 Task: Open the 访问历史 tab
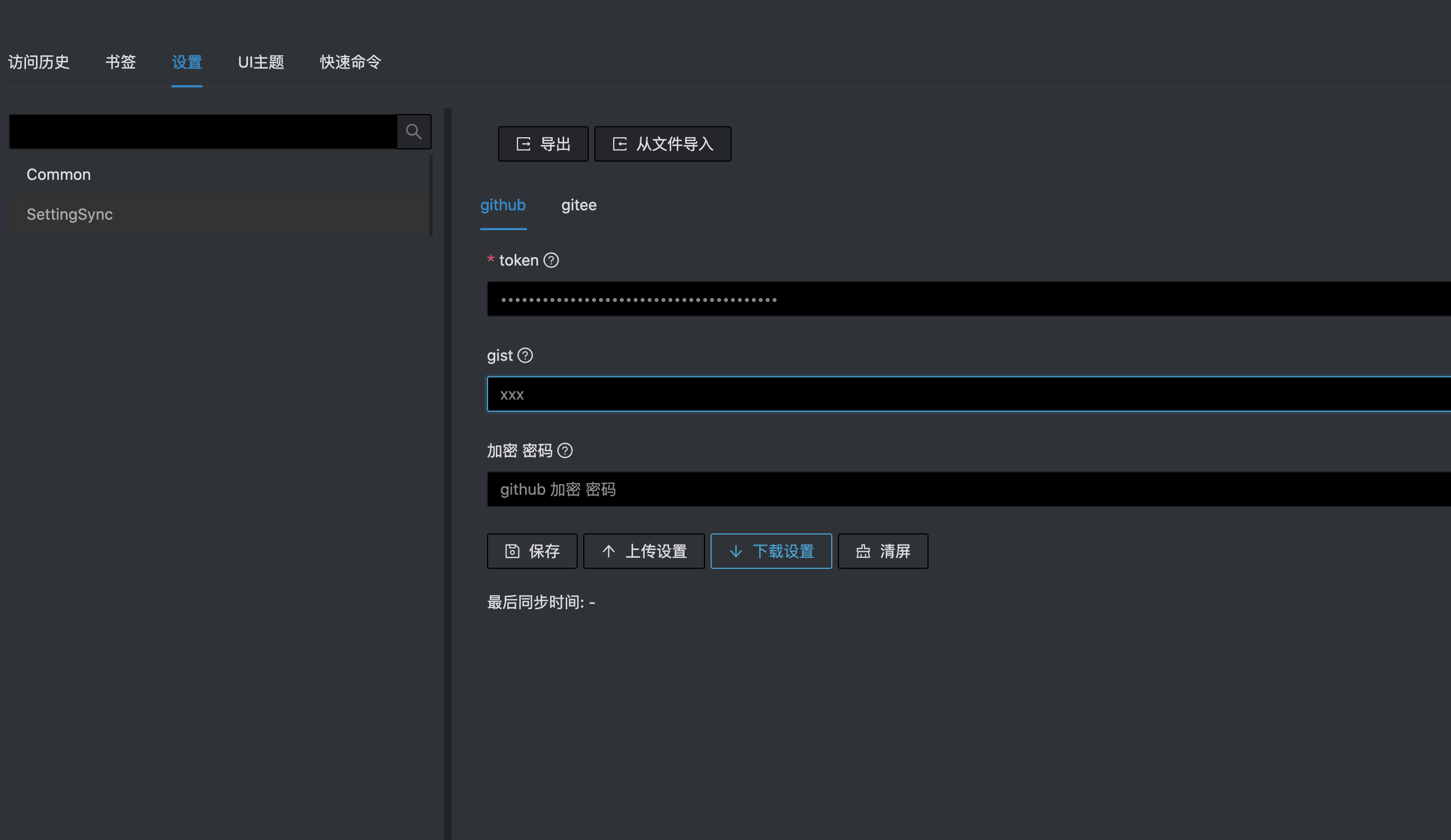39,61
